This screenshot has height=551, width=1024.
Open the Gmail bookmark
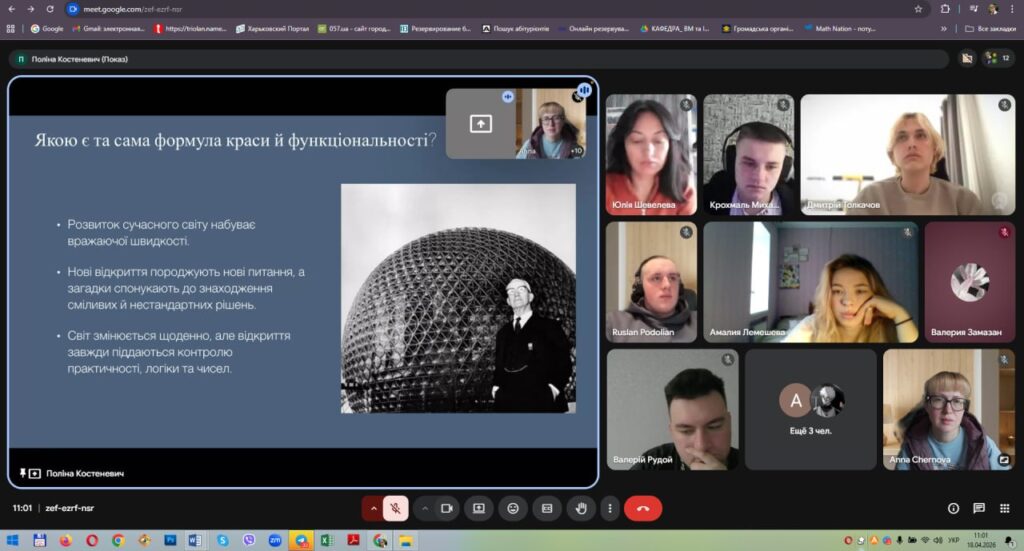[x=108, y=29]
